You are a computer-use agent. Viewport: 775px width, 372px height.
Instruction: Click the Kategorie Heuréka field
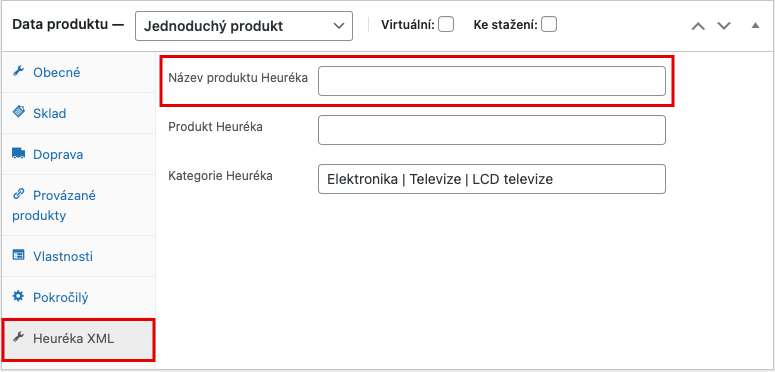[492, 179]
